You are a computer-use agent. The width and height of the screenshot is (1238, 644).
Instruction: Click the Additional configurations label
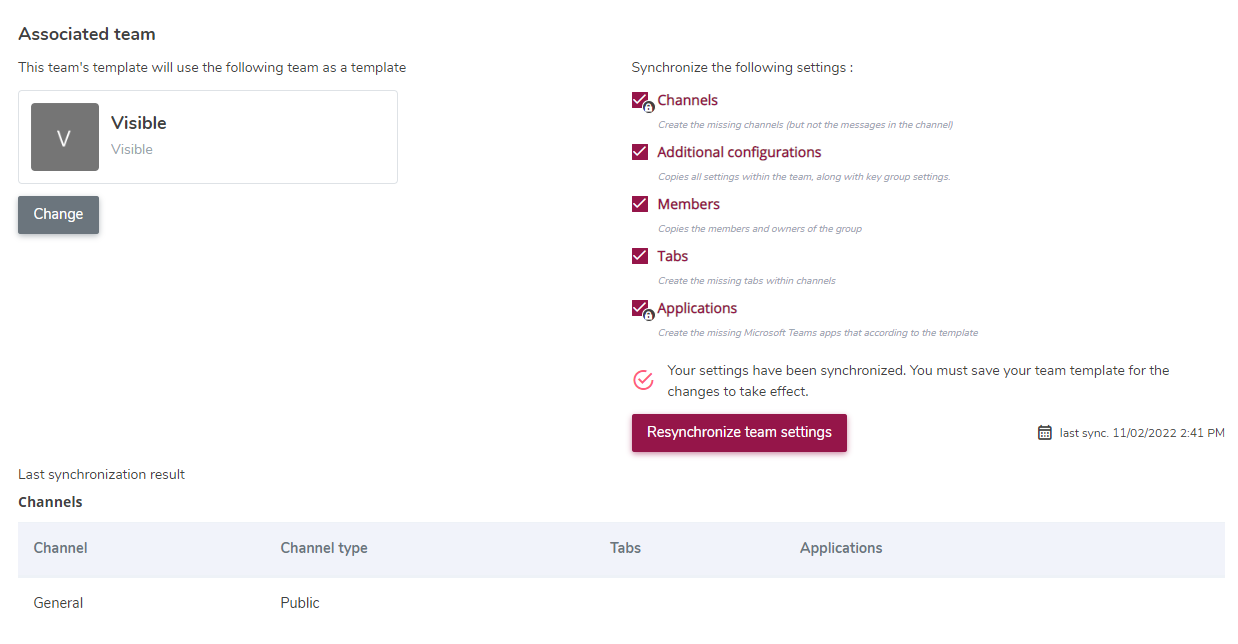click(739, 152)
